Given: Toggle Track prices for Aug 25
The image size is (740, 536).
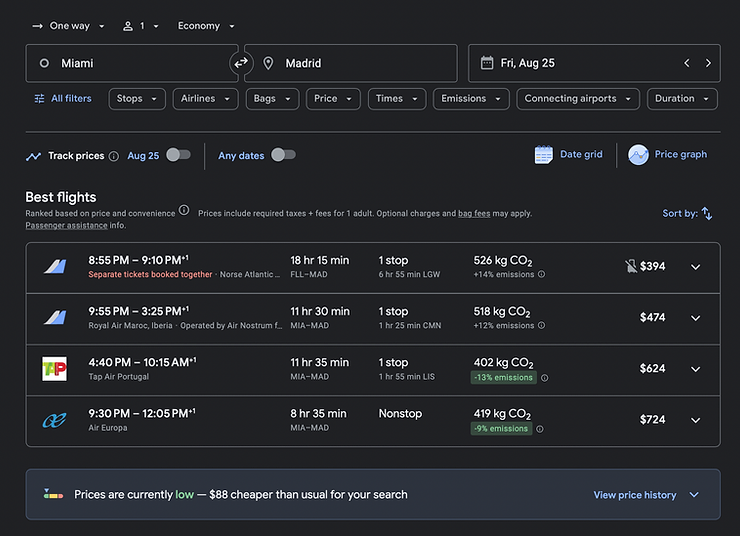Looking at the screenshot, I should [x=178, y=155].
